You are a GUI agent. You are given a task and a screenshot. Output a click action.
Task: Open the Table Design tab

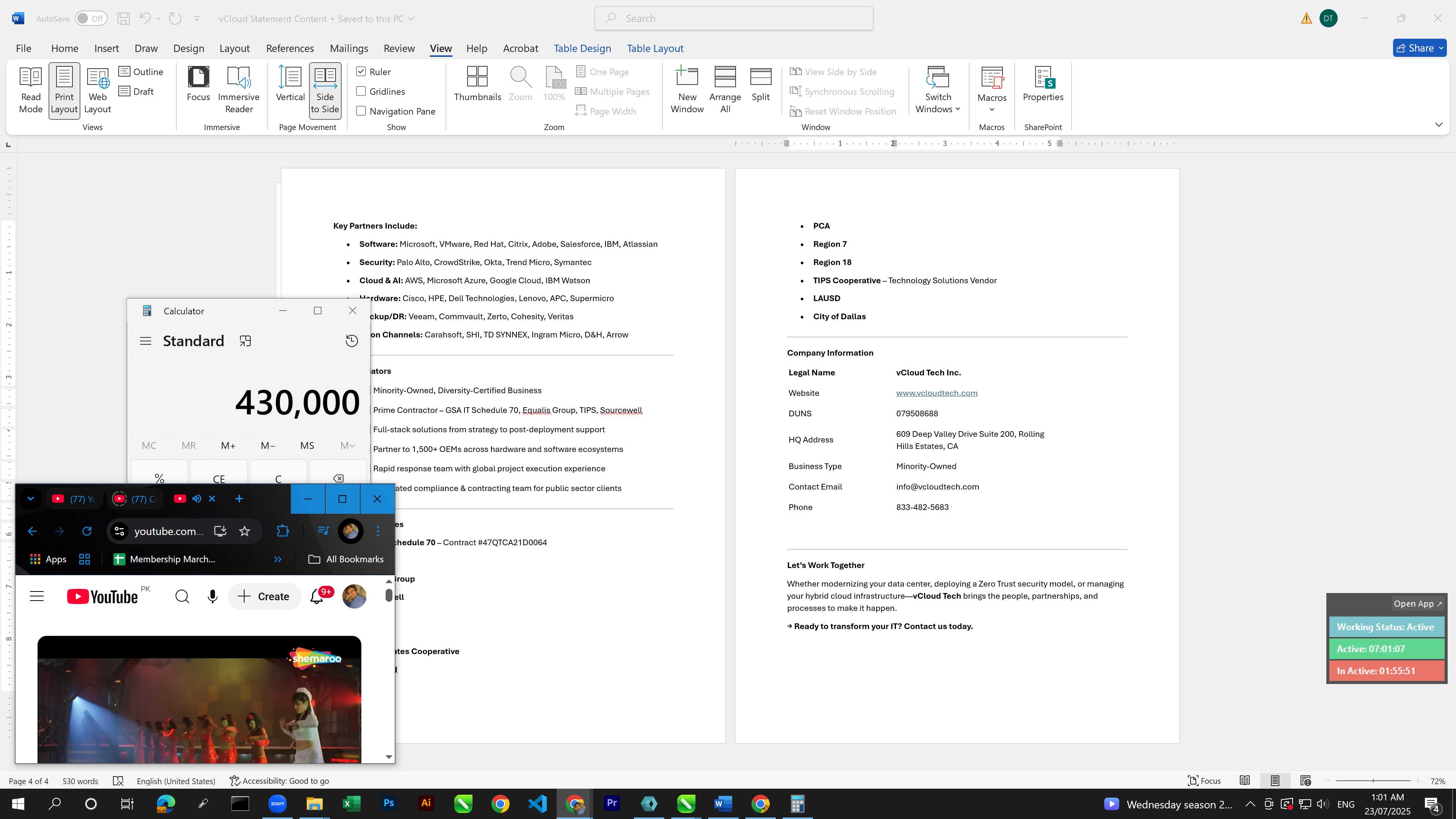[582, 48]
